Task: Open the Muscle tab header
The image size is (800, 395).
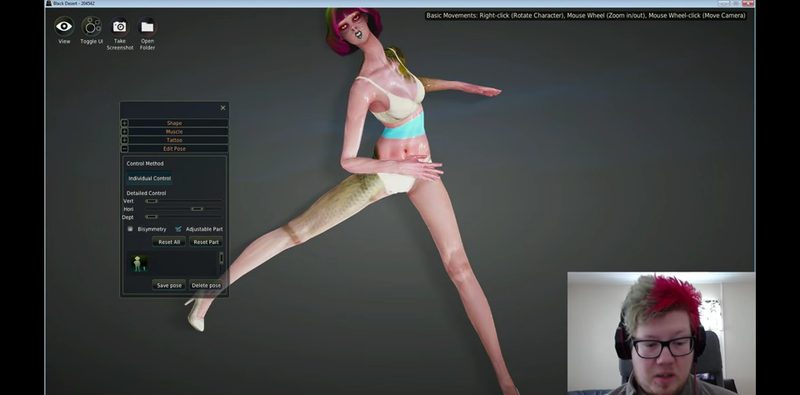Action: 174,132
